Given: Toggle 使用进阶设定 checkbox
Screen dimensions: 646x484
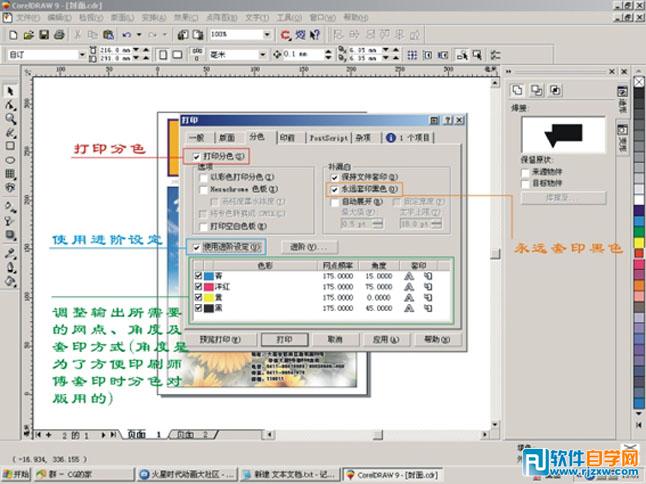Looking at the screenshot, I should (x=197, y=248).
